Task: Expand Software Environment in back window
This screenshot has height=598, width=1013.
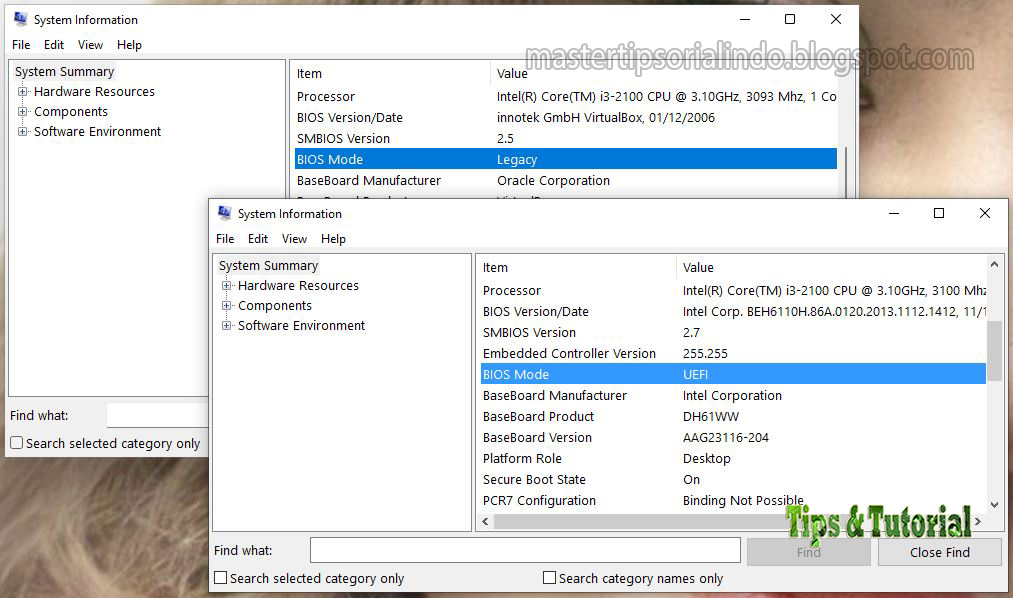Action: pos(23,131)
